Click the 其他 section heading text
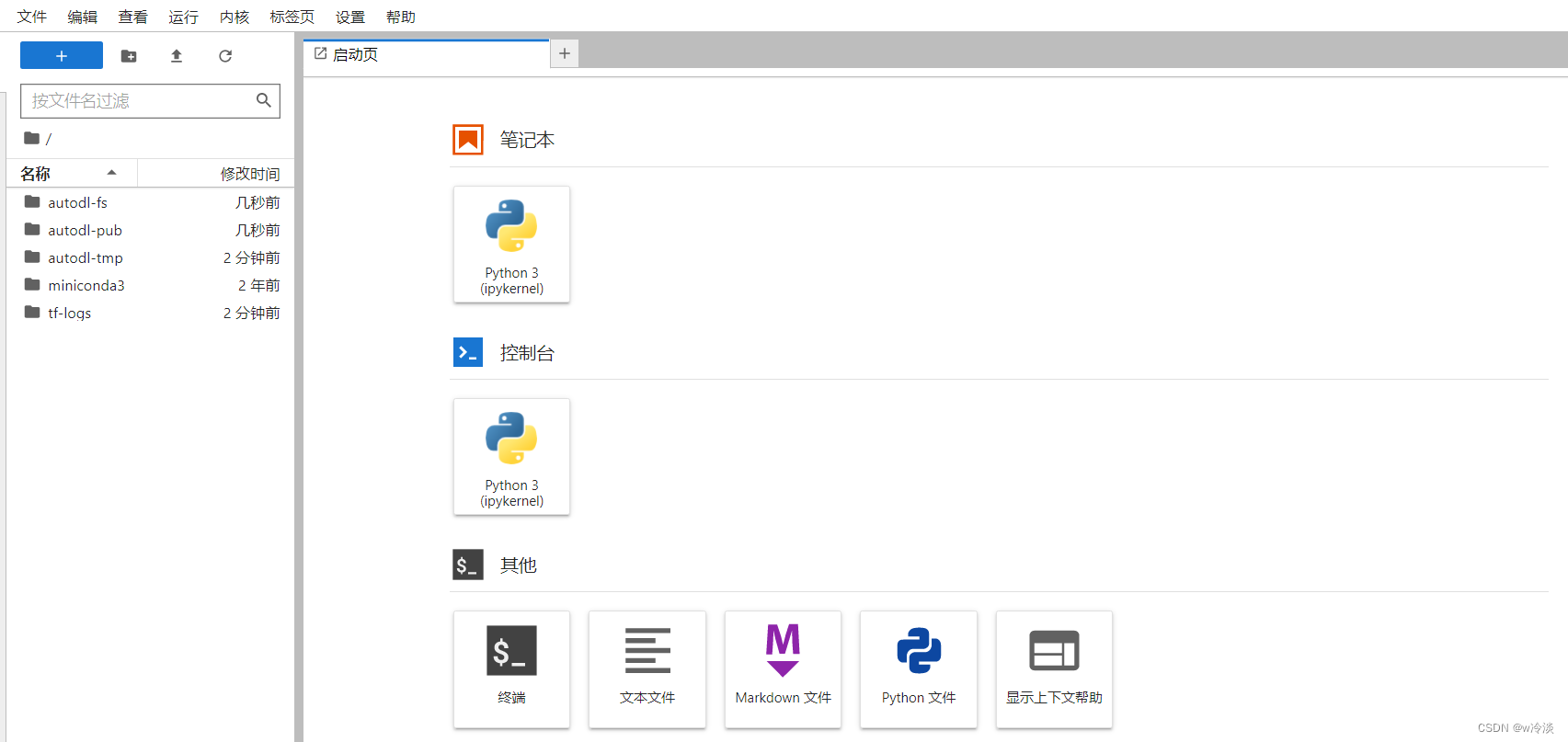Image resolution: width=1568 pixels, height=742 pixels. (518, 565)
